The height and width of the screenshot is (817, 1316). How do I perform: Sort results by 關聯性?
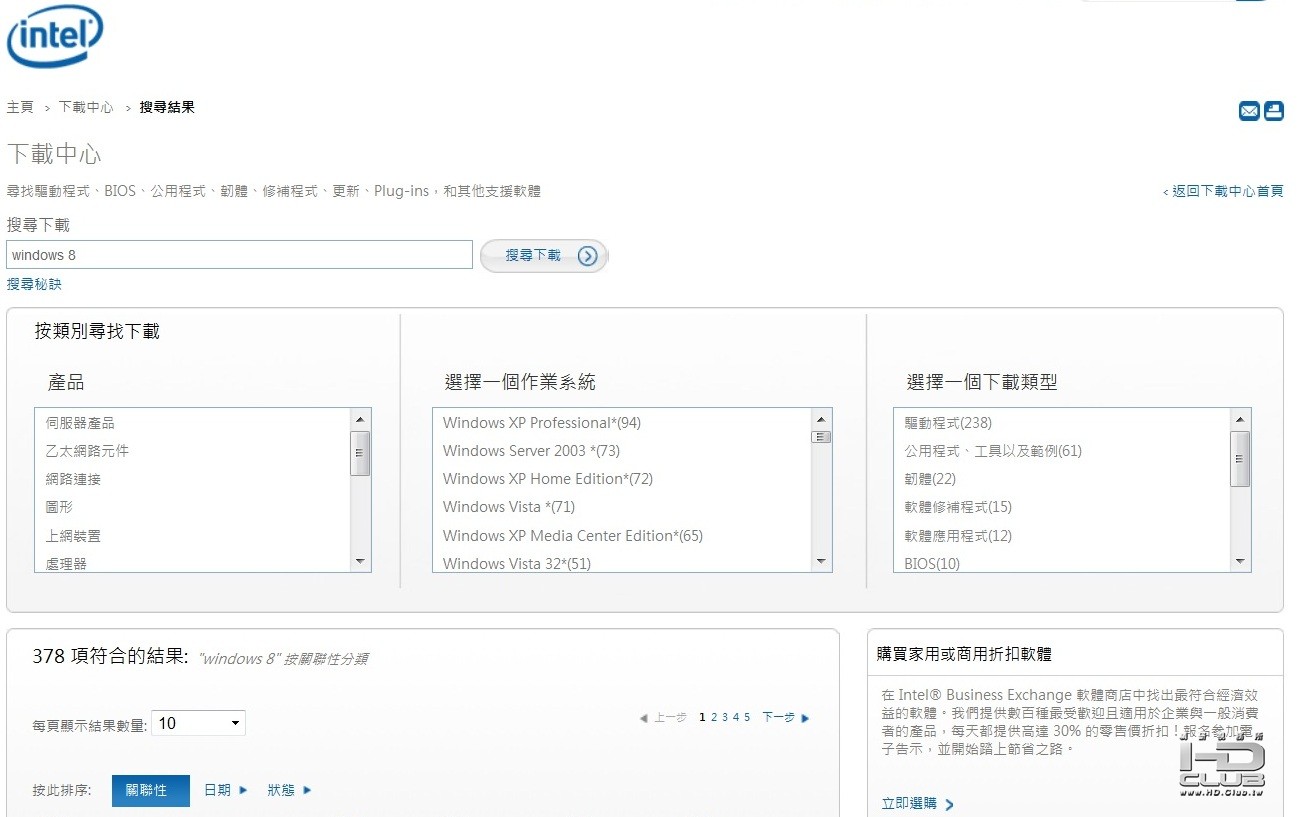[151, 790]
